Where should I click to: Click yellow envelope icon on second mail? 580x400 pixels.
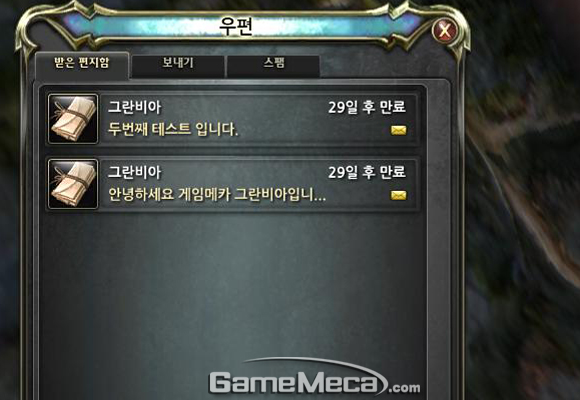pos(398,195)
